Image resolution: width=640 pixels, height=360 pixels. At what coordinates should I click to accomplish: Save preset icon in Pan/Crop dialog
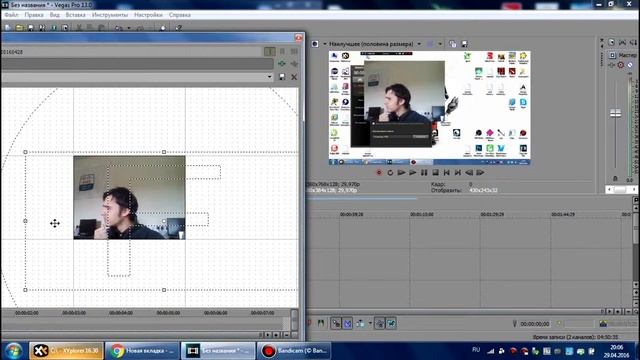click(x=282, y=77)
